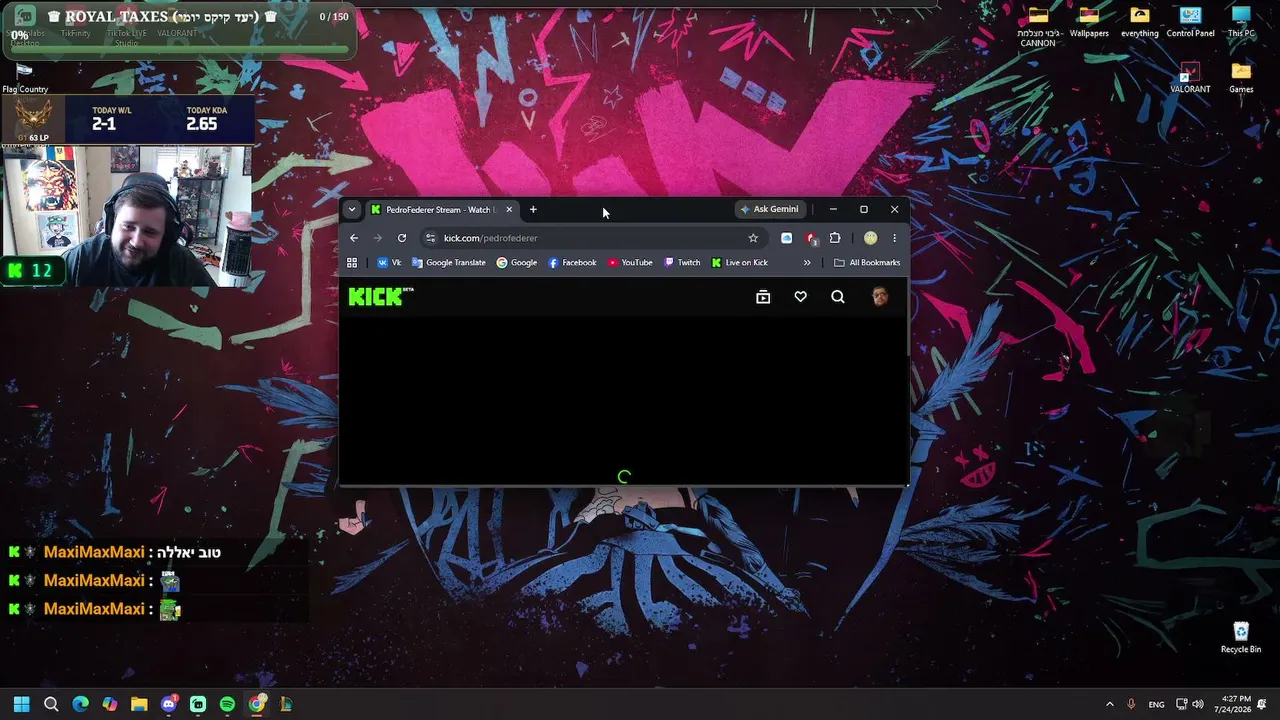Open the All Bookmarks folder
Viewport: 1280px width, 720px height.
tap(867, 263)
